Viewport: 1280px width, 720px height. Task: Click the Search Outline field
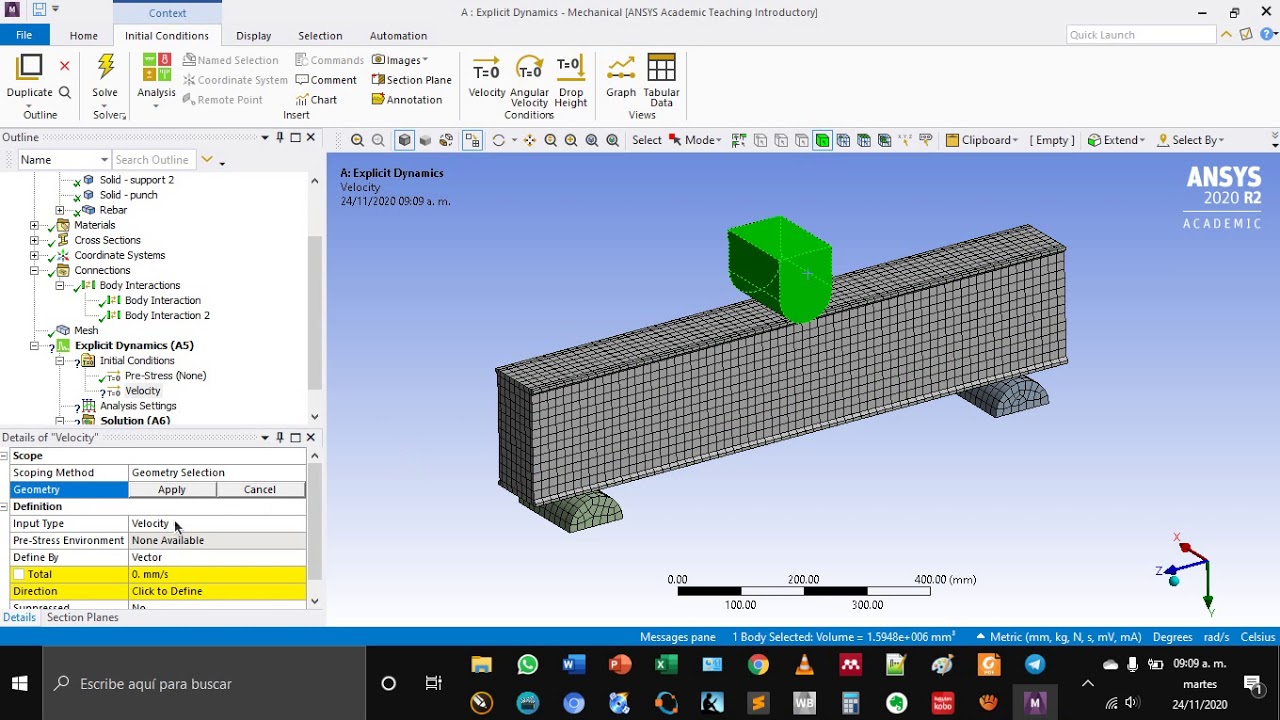click(x=154, y=160)
